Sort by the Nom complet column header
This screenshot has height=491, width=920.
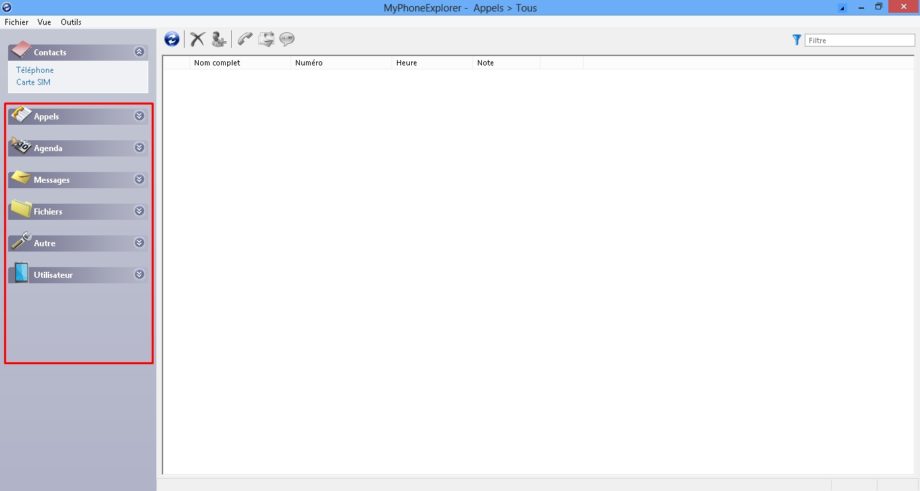coord(217,63)
